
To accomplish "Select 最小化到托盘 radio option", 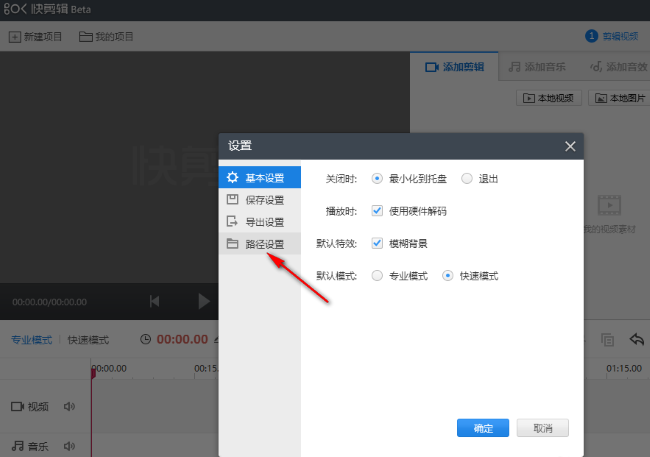I will coord(377,179).
